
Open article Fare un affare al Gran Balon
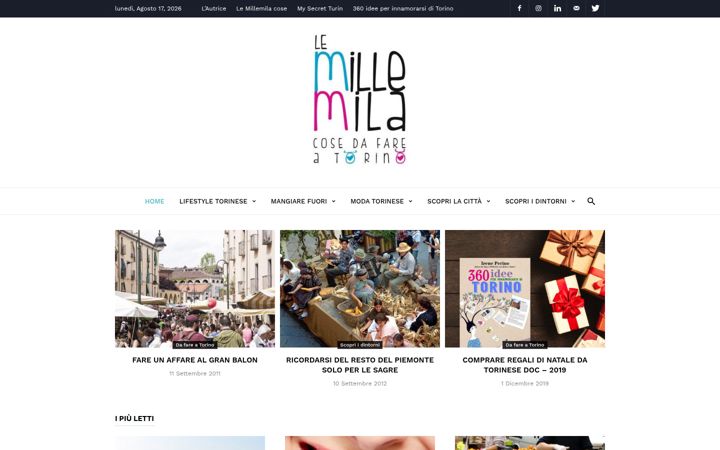[195, 360]
